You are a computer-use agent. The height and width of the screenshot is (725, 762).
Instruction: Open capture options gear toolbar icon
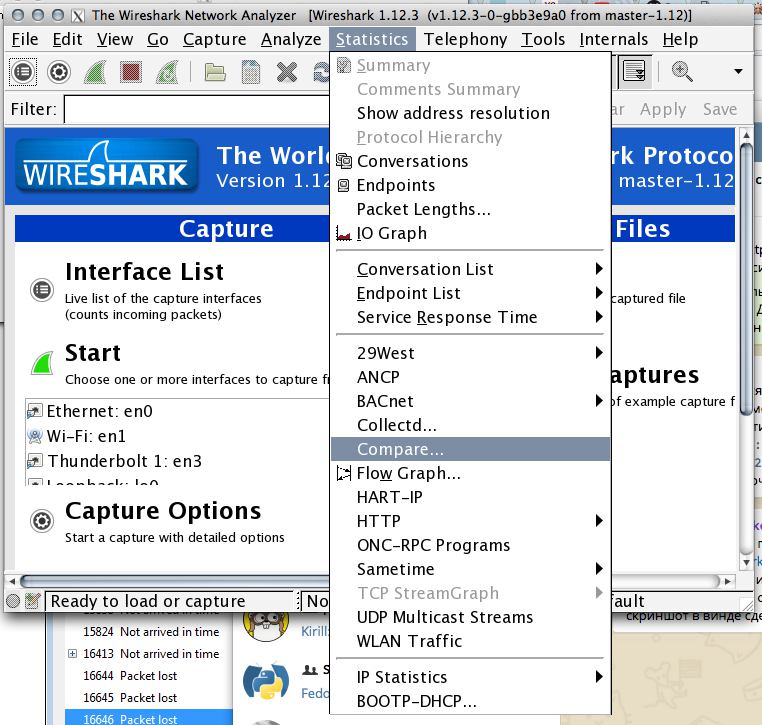[59, 72]
